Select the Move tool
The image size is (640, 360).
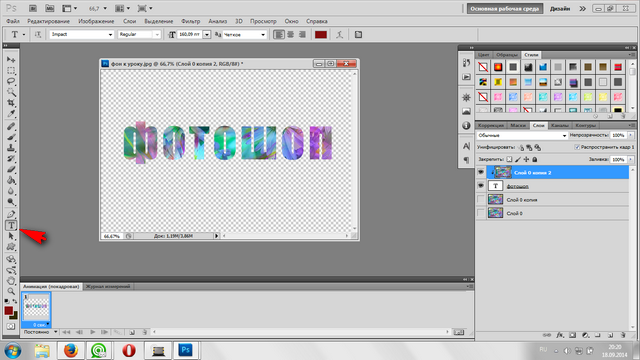tap(11, 60)
